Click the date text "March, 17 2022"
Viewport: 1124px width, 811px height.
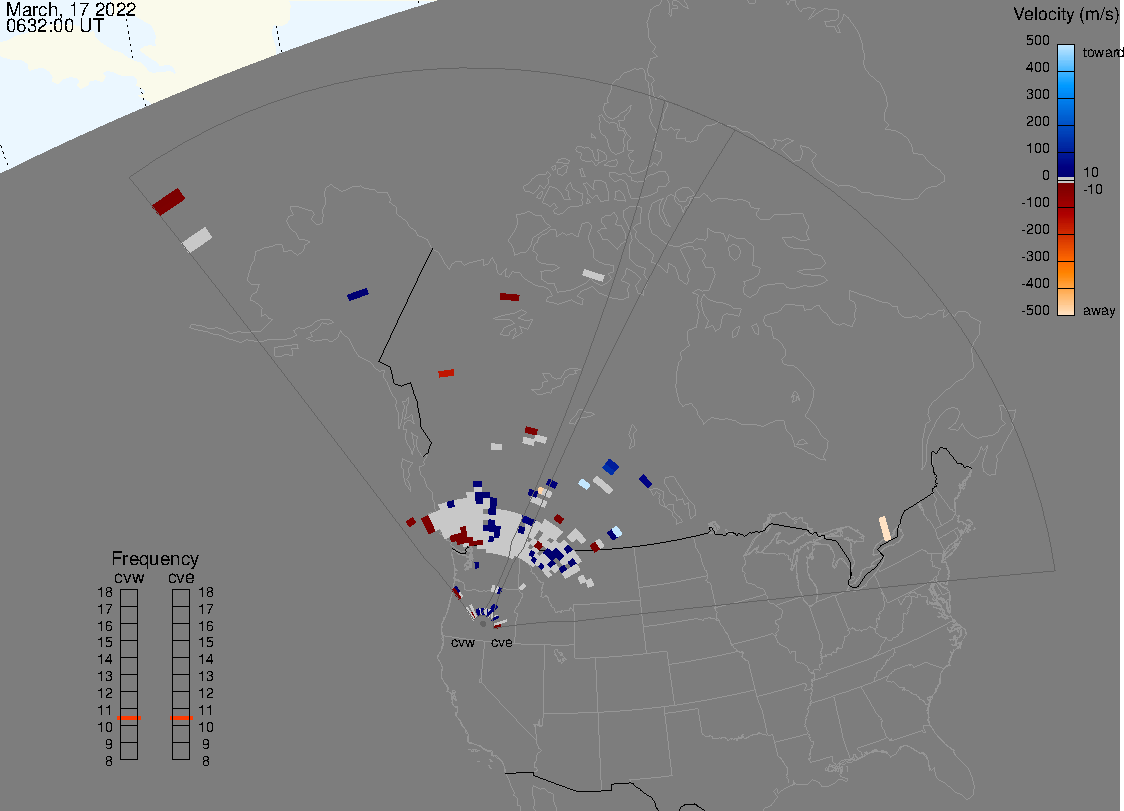[x=71, y=9]
